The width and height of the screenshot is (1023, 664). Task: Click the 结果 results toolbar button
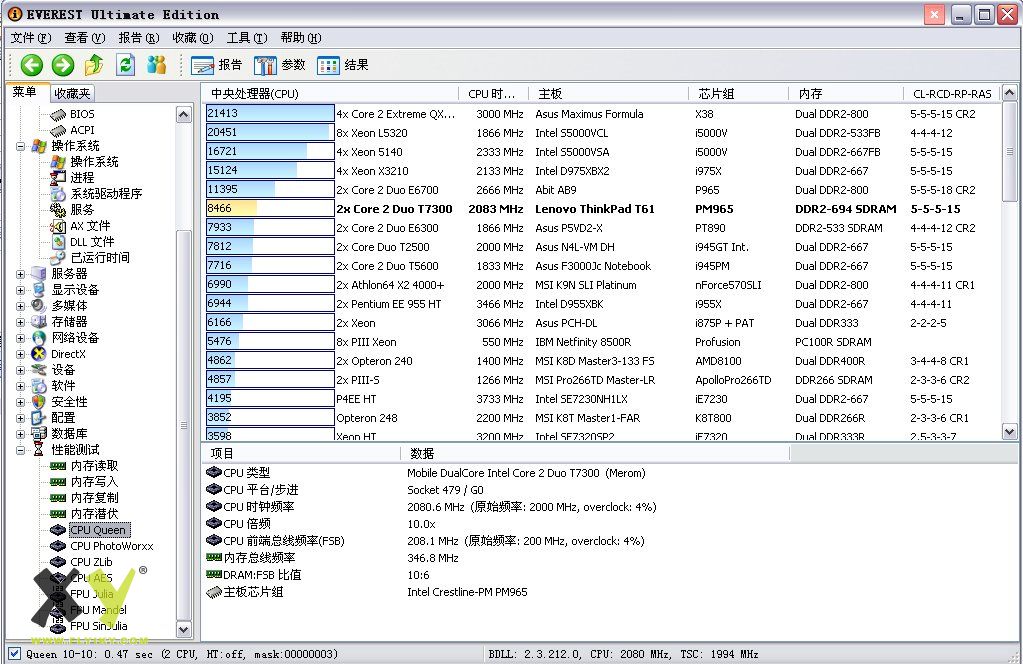(343, 65)
